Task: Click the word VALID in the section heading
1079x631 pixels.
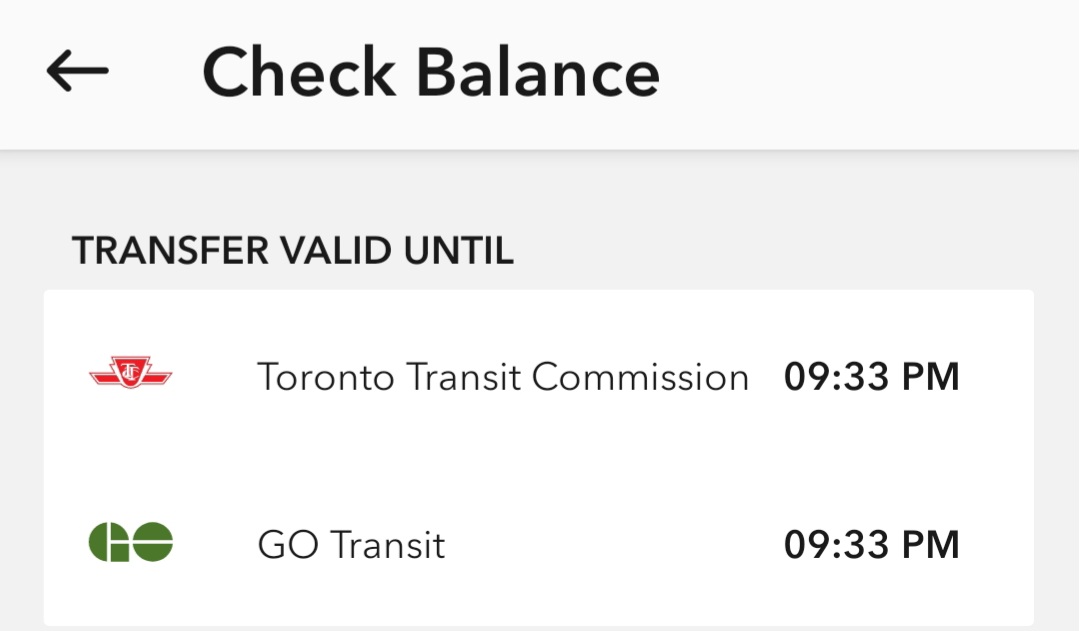Action: (x=335, y=251)
